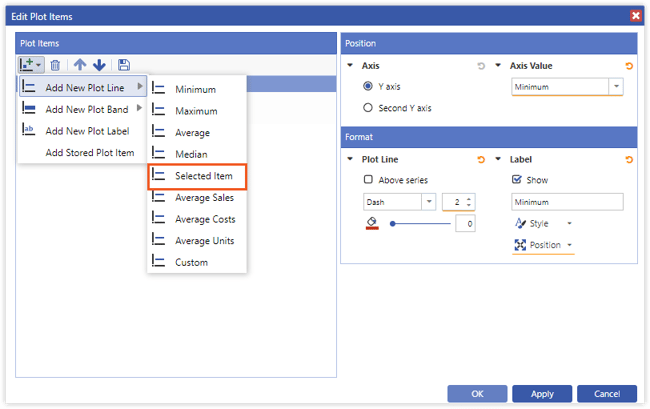
Task: Collapse the Label section
Action: 498,159
